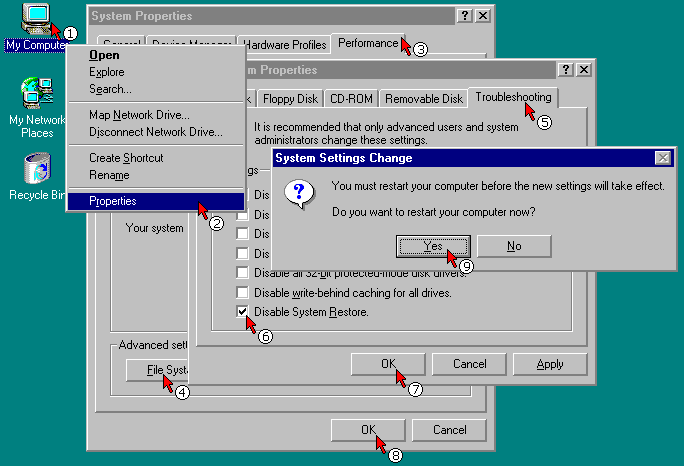Select the Recycle Bin desktop icon
The image size is (684, 466).
pos(37,176)
